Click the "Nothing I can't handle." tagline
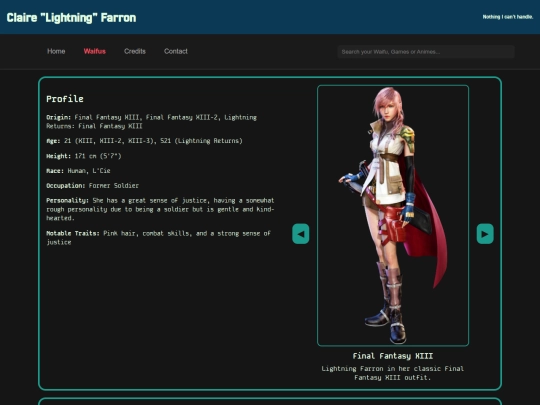 coord(508,17)
